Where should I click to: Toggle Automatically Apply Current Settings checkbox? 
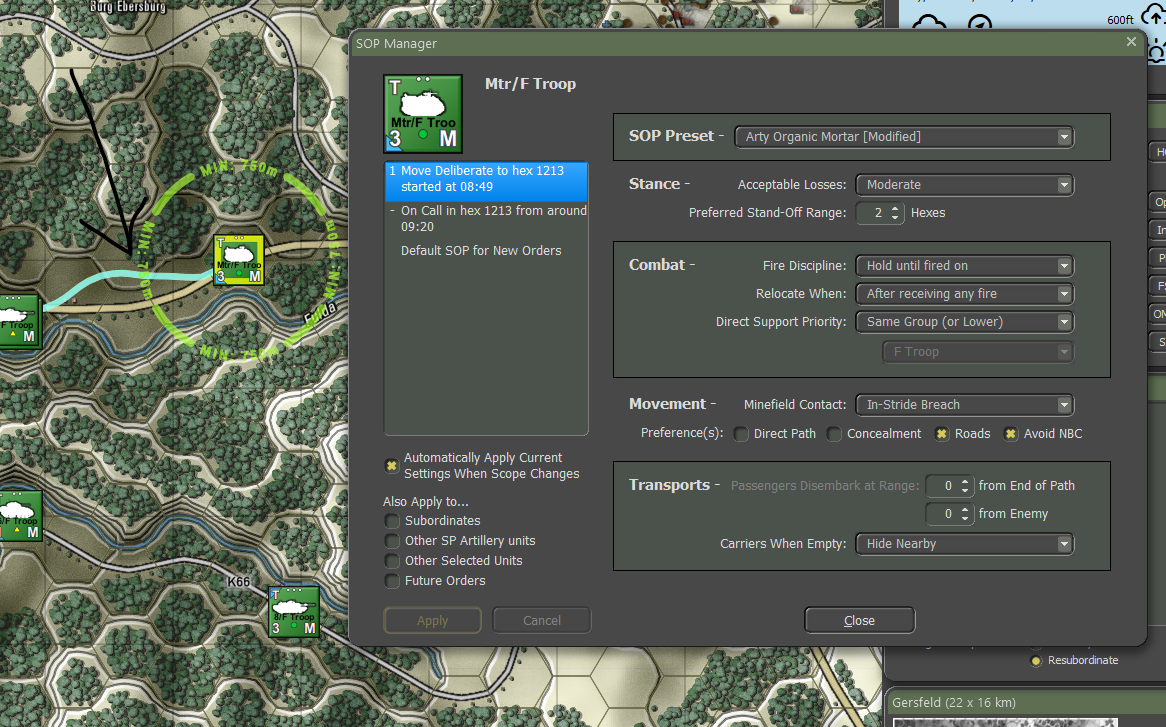391,466
